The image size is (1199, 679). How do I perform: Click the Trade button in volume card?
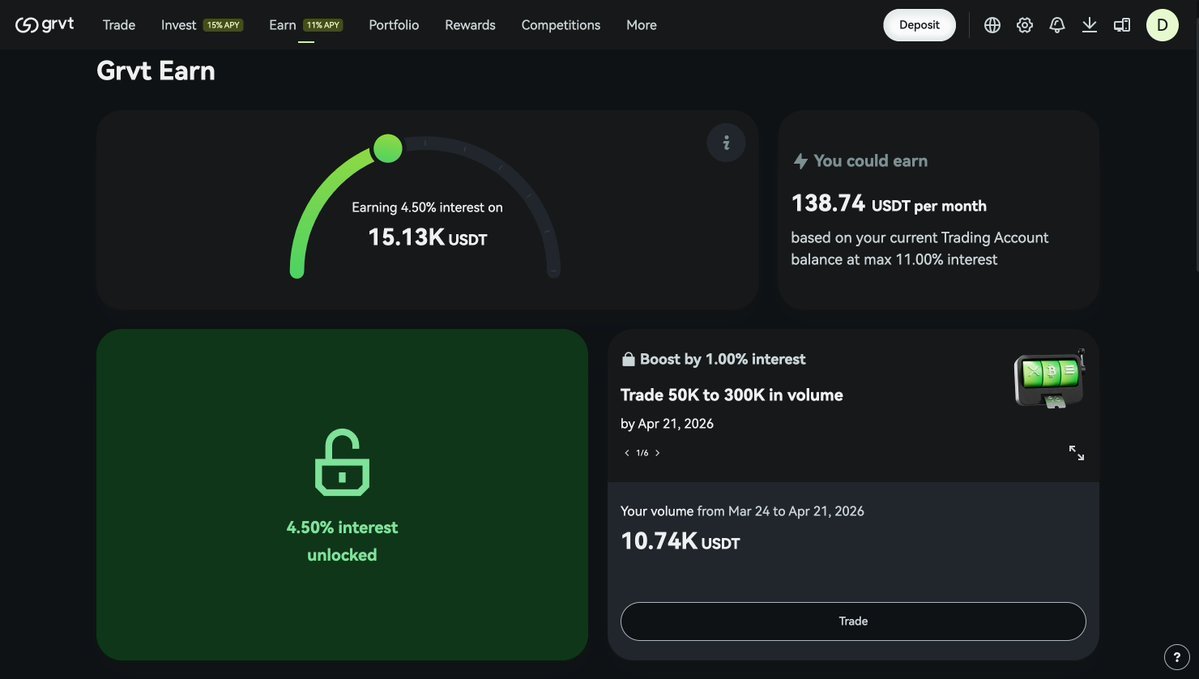pyautogui.click(x=853, y=621)
